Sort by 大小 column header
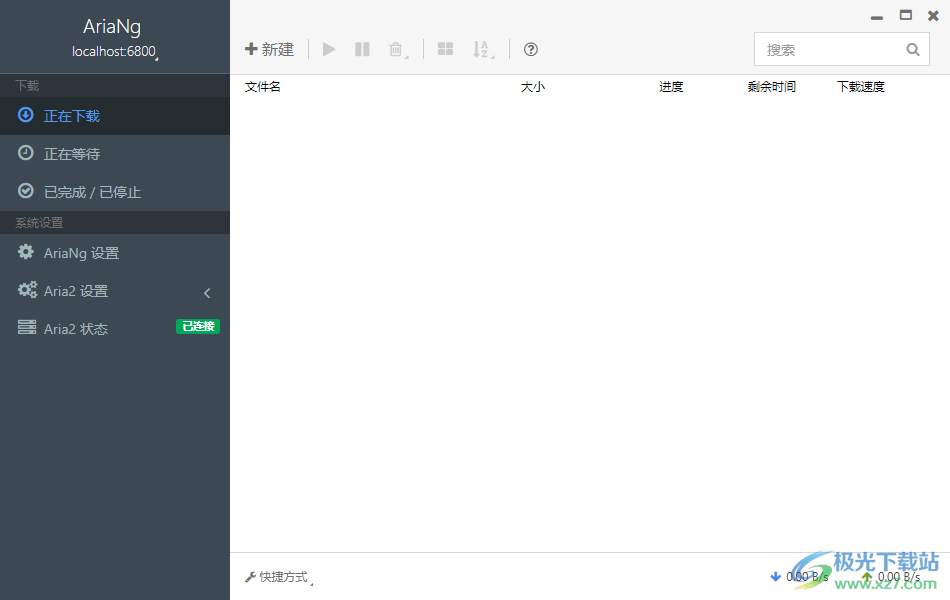 point(533,87)
